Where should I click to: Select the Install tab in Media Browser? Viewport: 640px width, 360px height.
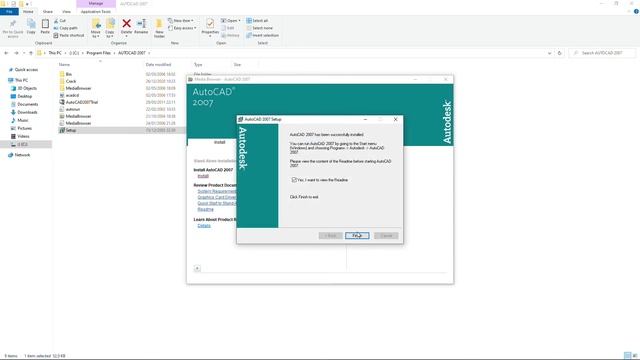[220, 142]
